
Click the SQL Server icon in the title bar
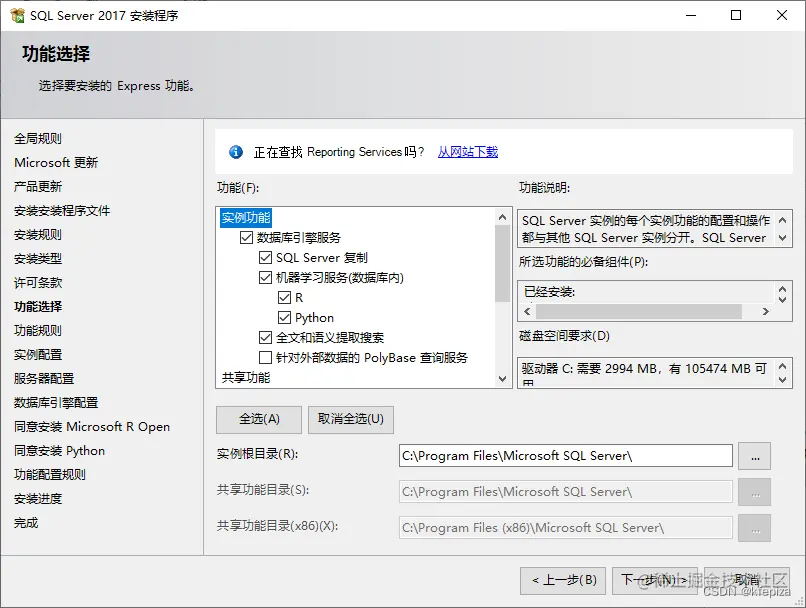tap(17, 15)
